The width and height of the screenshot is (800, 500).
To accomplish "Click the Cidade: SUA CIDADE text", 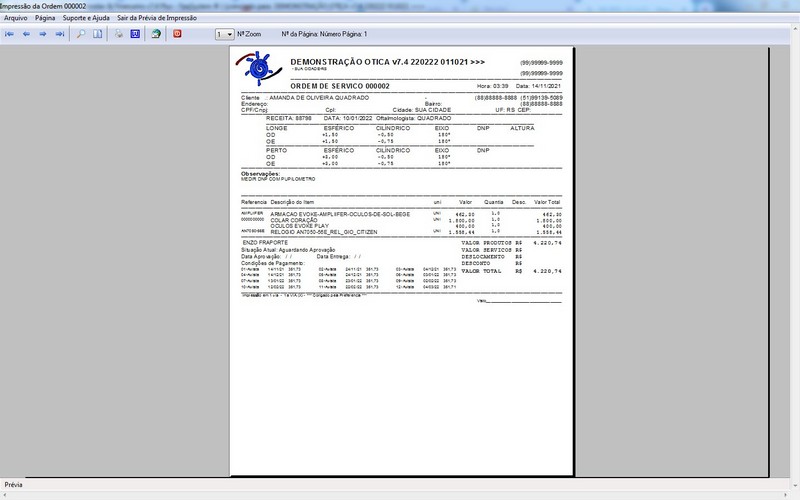I will point(421,110).
